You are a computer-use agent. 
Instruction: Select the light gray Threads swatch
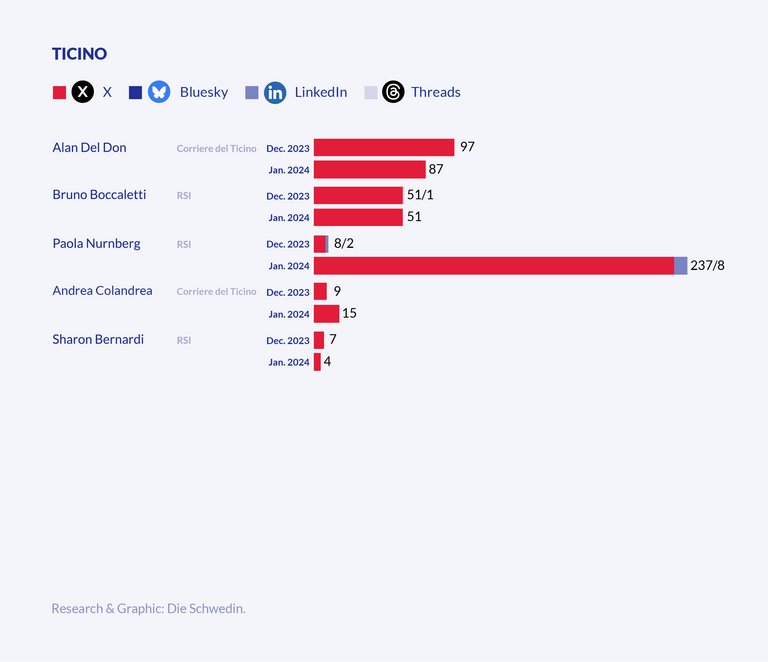tap(371, 92)
